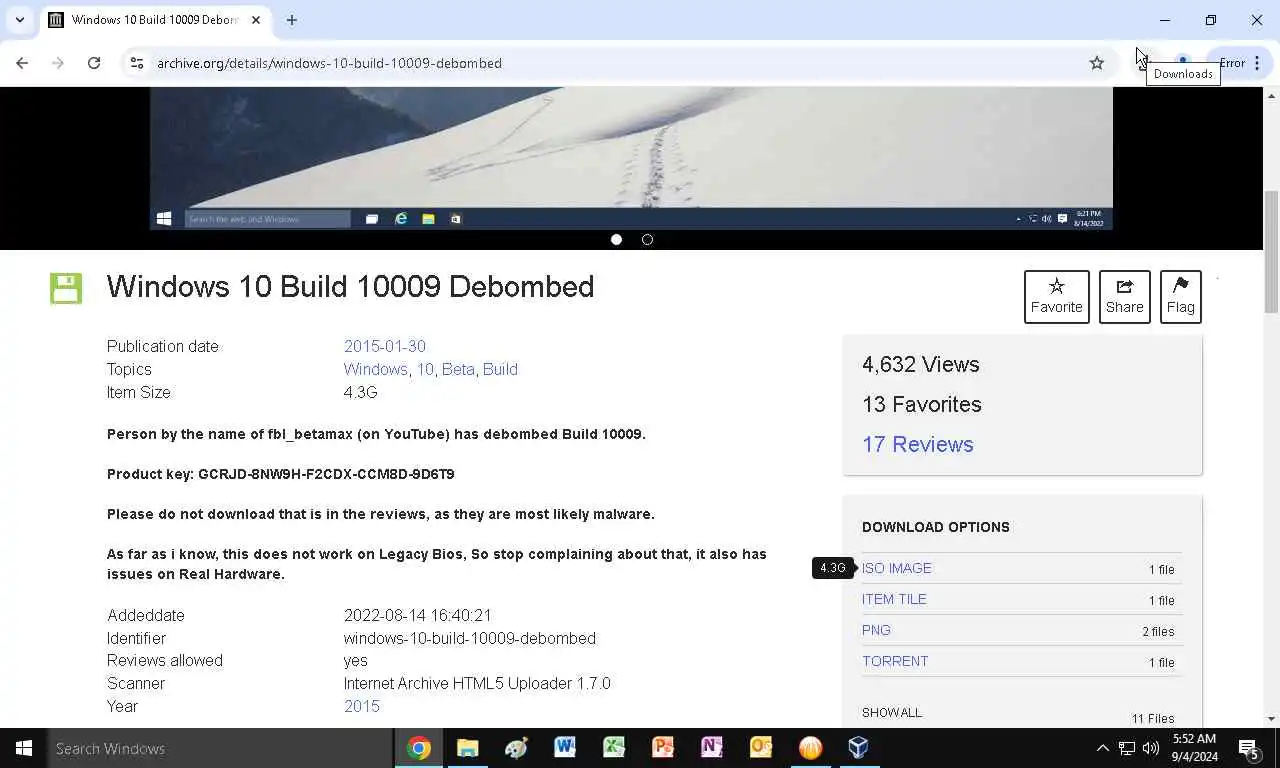Image resolution: width=1280 pixels, height=768 pixels.
Task: Click the 13 Favorites text
Action: (x=922, y=404)
